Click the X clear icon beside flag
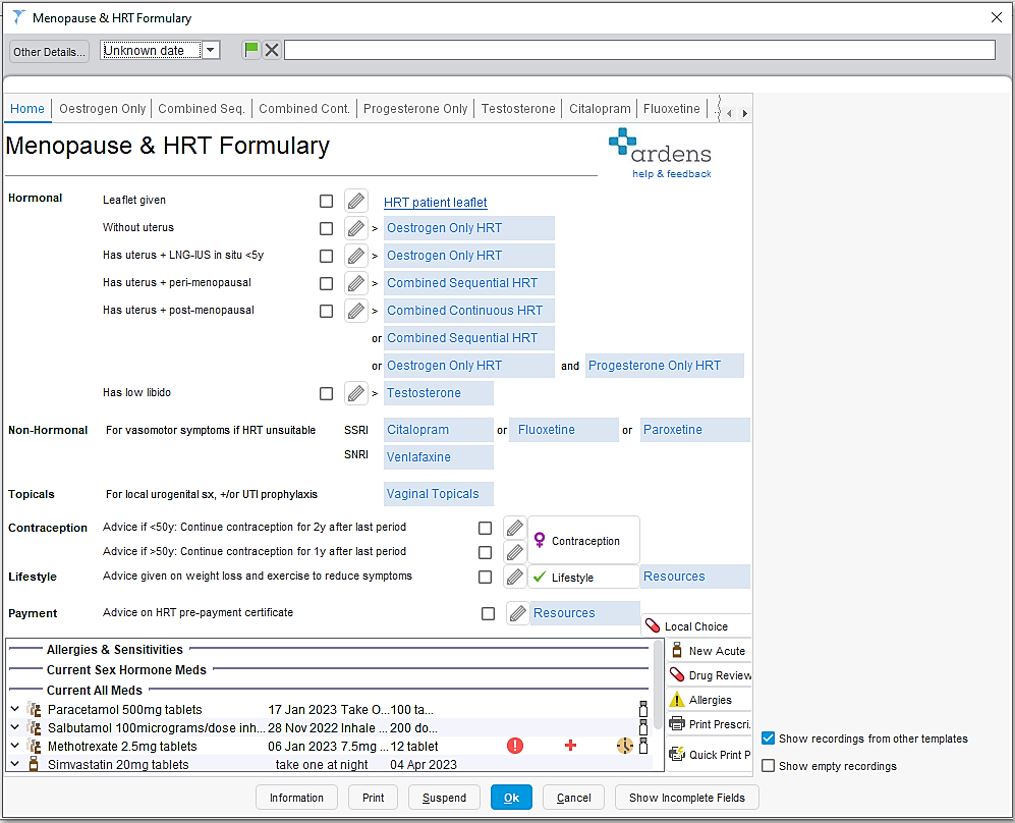Screen dimensions: 1015x823 tap(272, 50)
